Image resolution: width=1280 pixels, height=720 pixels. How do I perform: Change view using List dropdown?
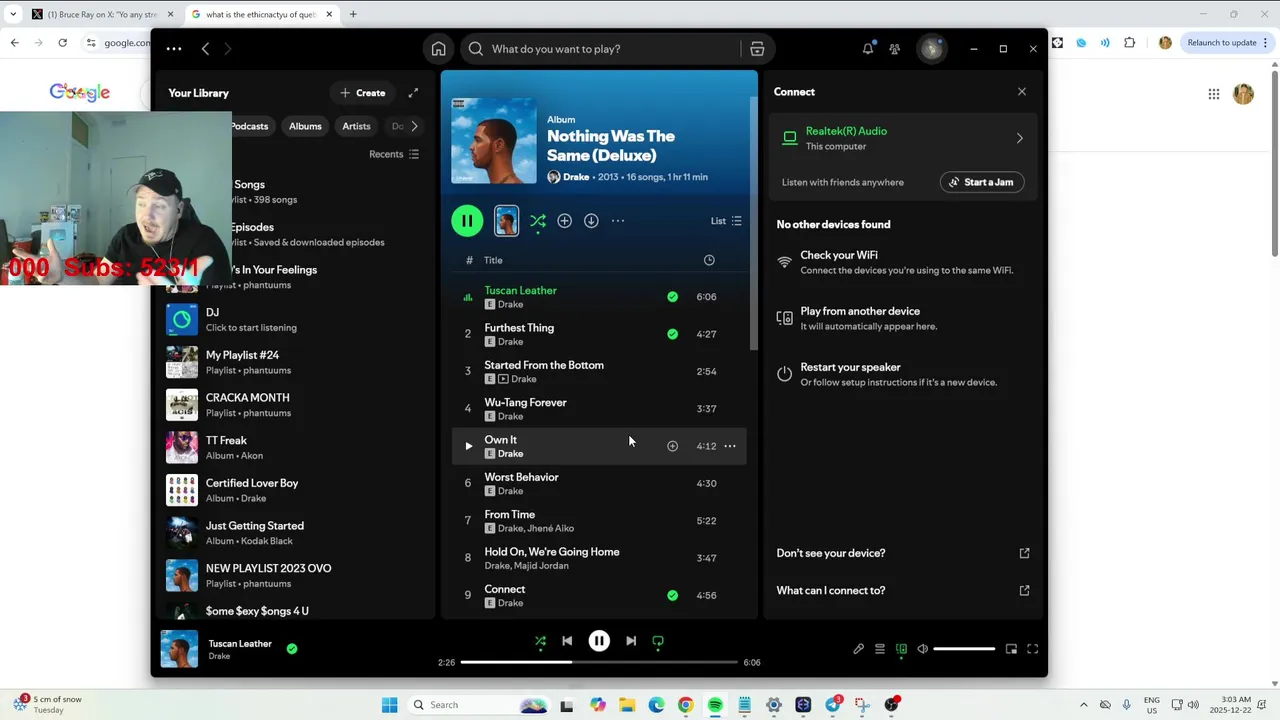(726, 221)
